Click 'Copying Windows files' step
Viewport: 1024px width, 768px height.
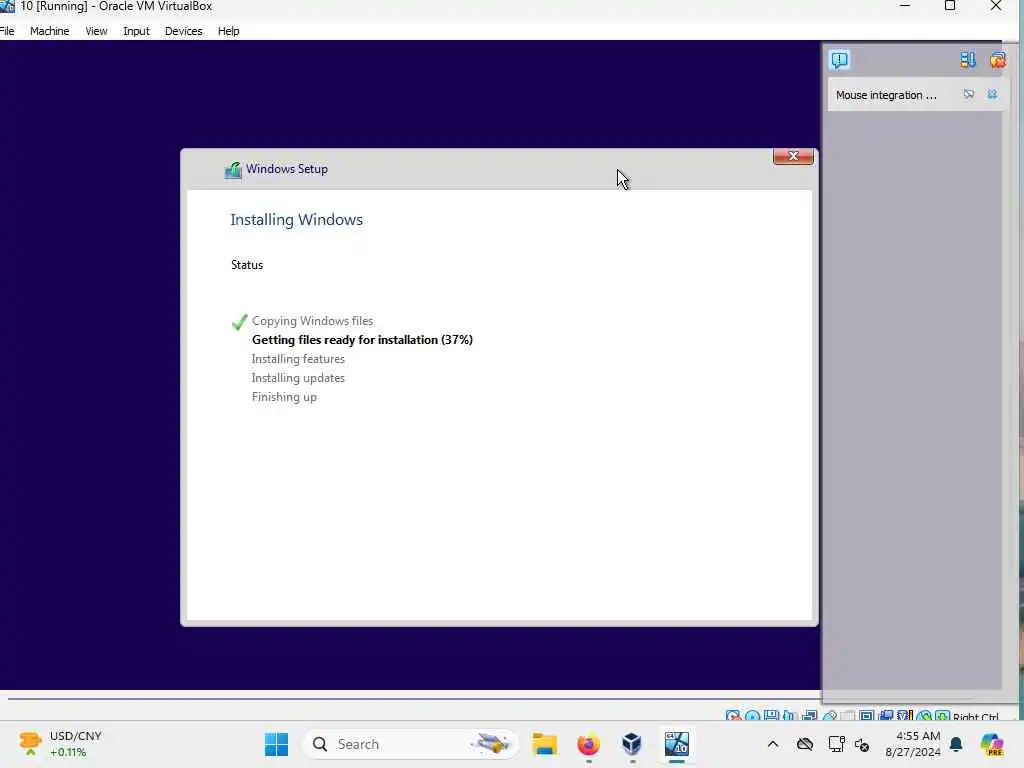click(x=312, y=321)
